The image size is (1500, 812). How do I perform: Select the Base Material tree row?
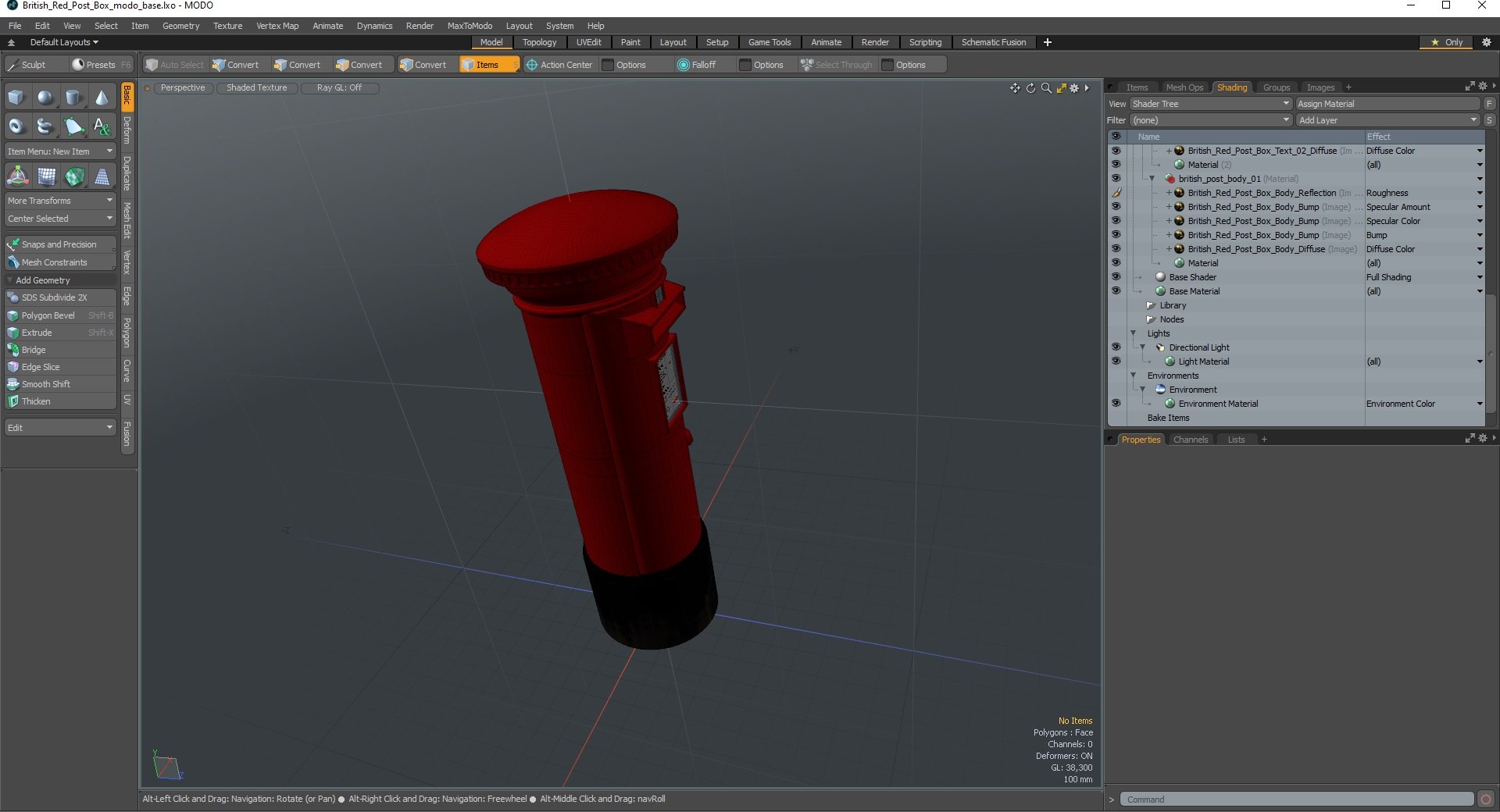[1297, 291]
